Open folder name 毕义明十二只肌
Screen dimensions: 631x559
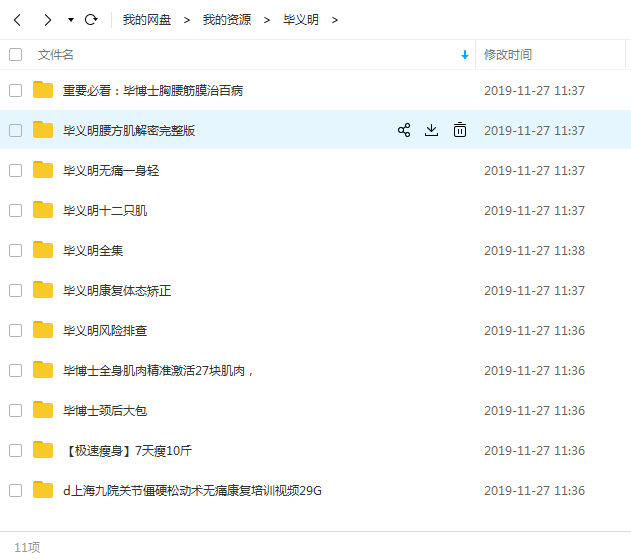pos(105,210)
